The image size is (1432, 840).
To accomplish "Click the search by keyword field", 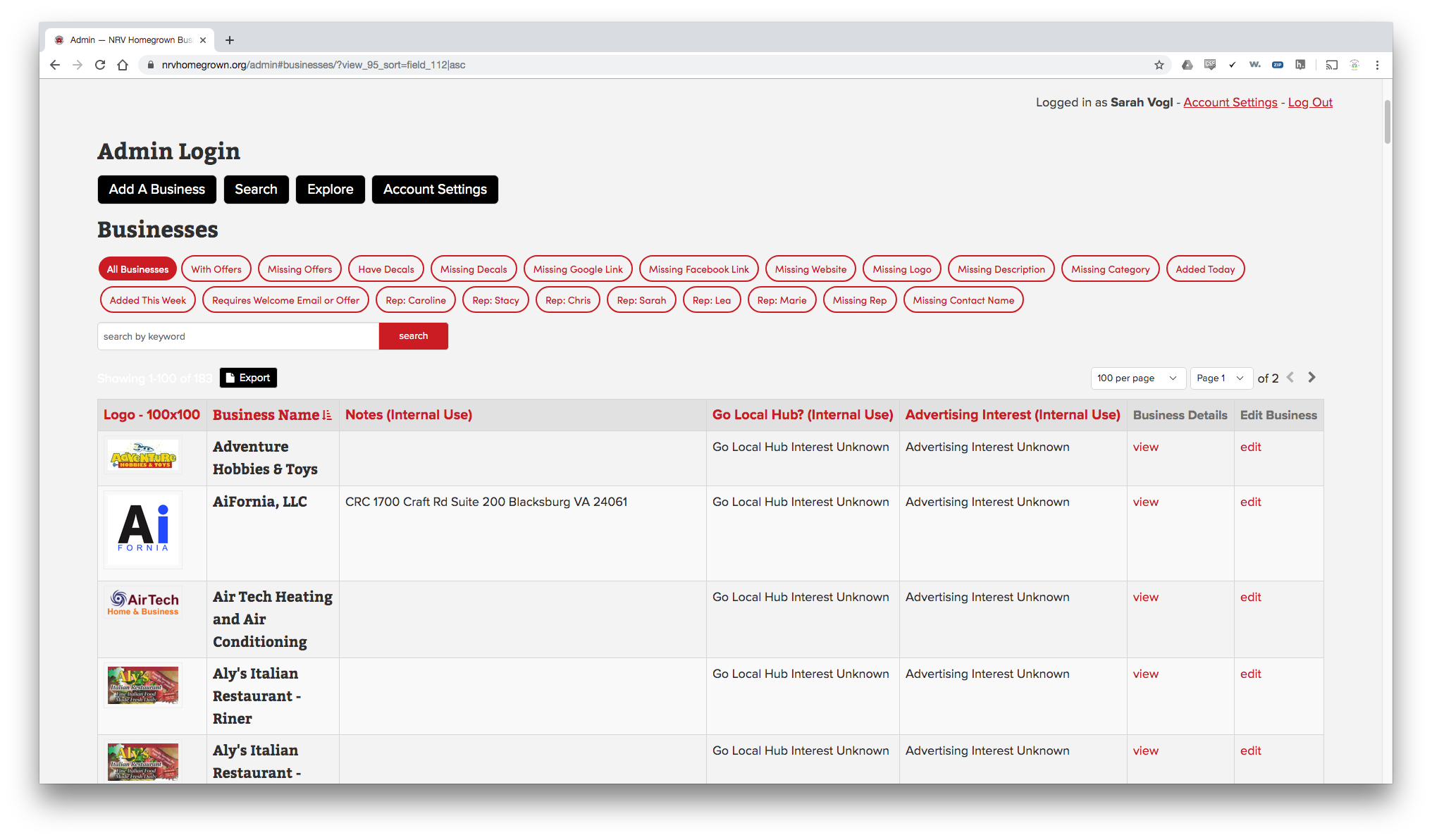I will 238,336.
